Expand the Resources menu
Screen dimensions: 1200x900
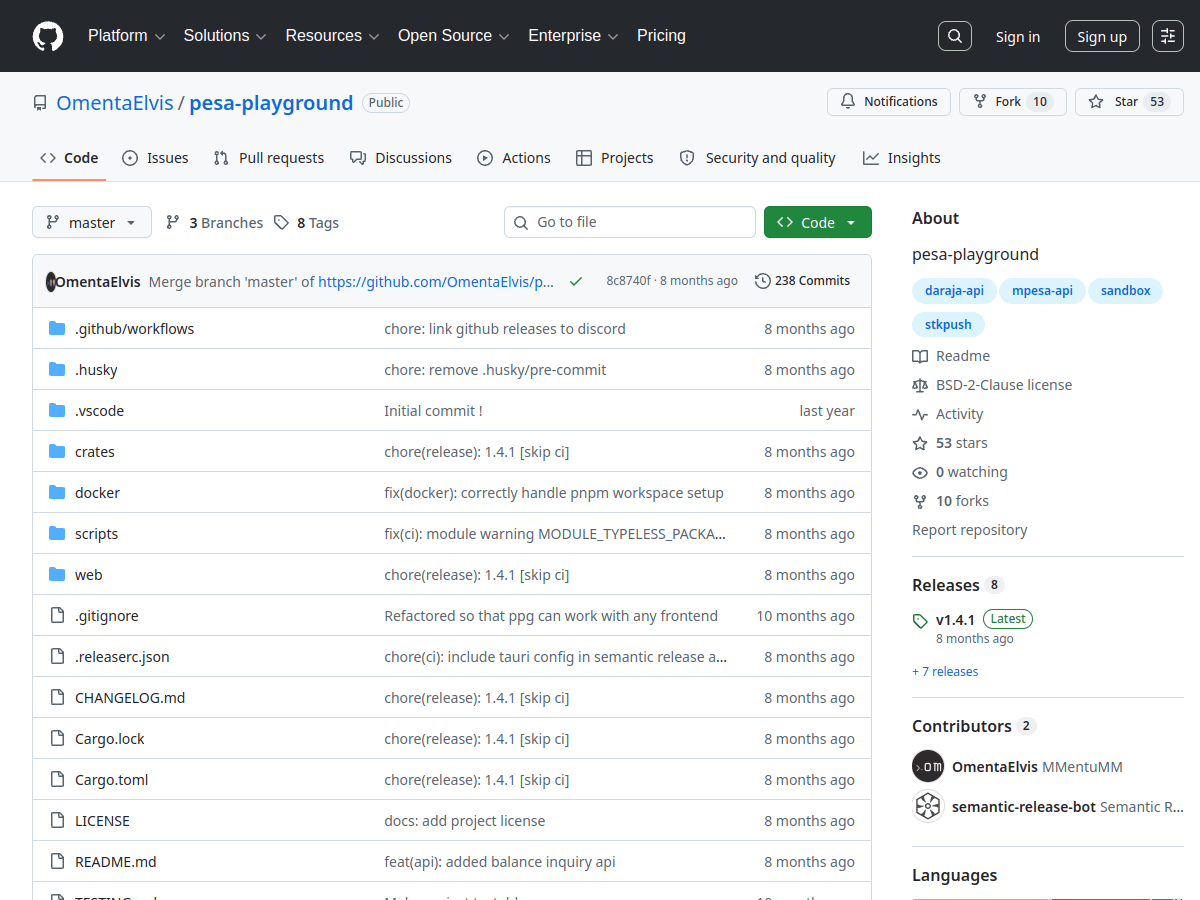[x=332, y=36]
